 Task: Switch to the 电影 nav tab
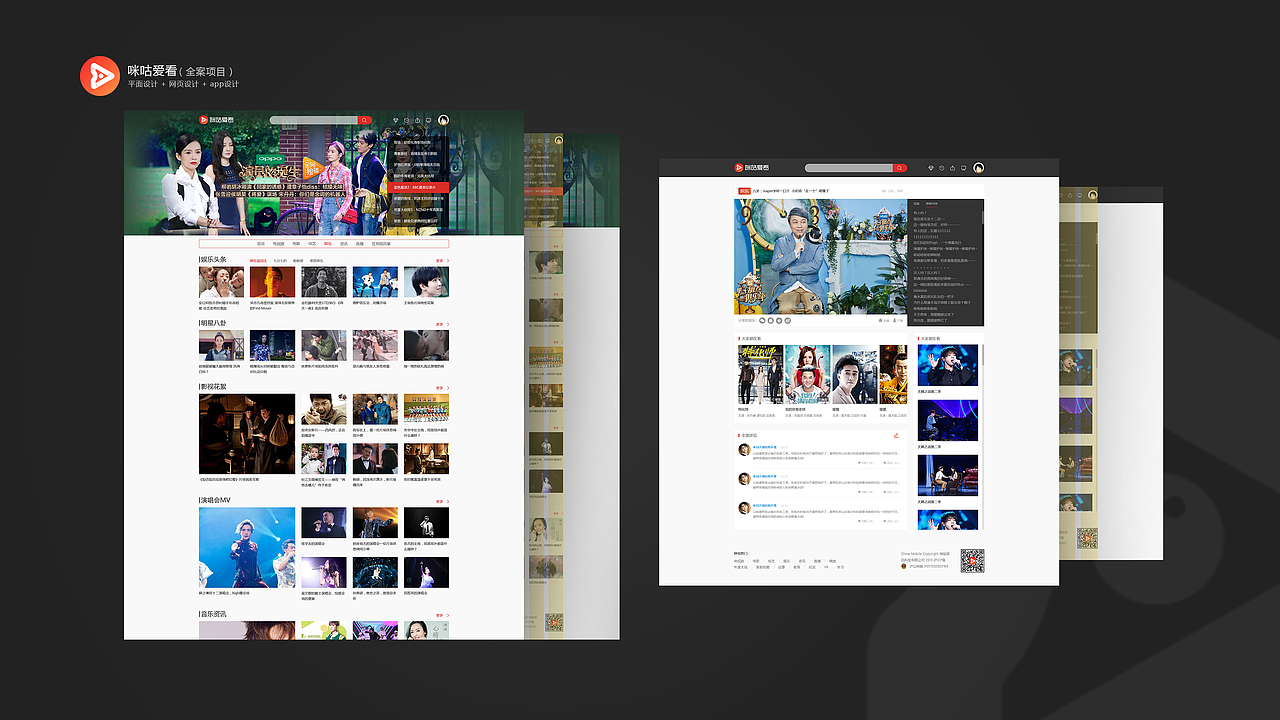(x=296, y=243)
